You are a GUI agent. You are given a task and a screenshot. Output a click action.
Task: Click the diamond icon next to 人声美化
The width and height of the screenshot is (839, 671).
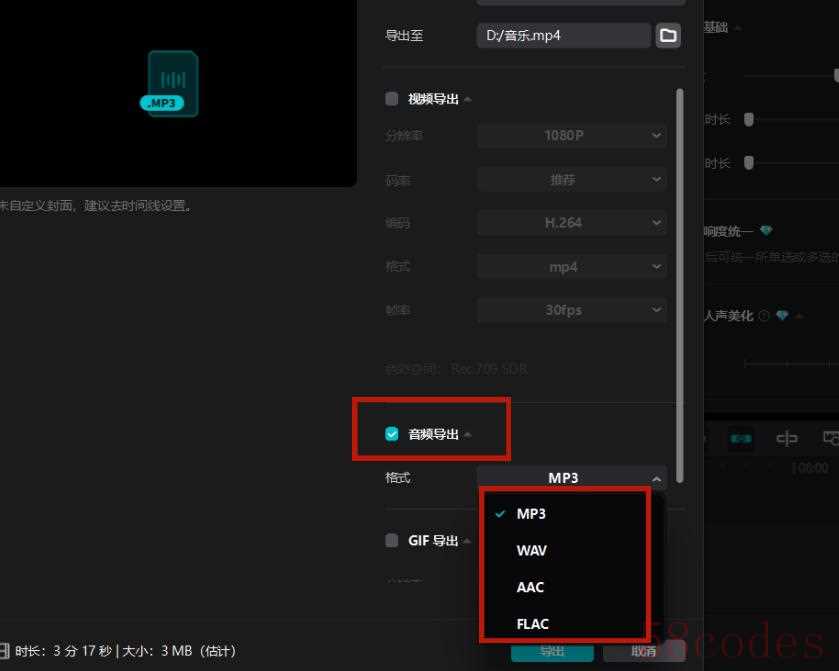coord(782,316)
